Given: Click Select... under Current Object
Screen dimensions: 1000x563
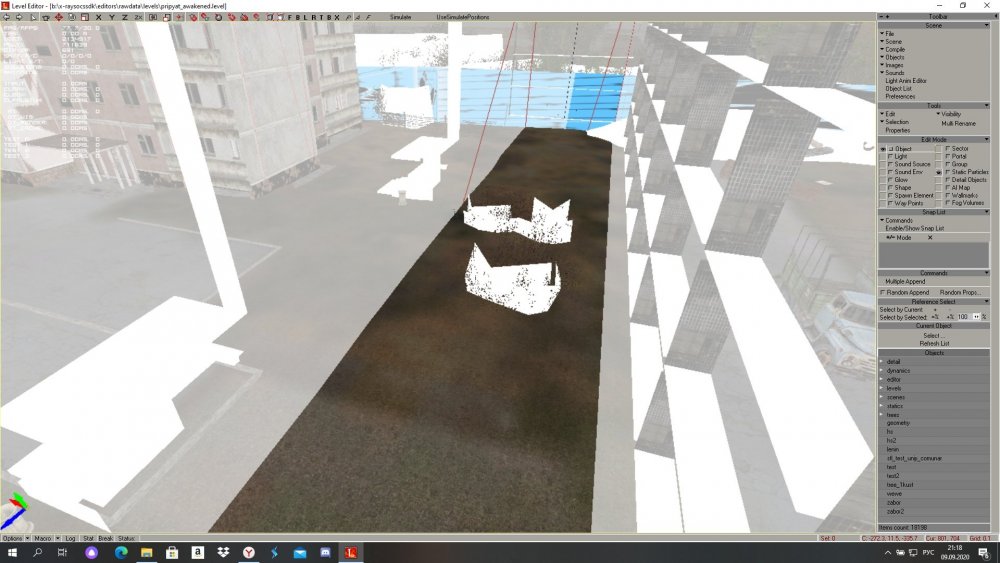Looking at the screenshot, I should coord(934,335).
